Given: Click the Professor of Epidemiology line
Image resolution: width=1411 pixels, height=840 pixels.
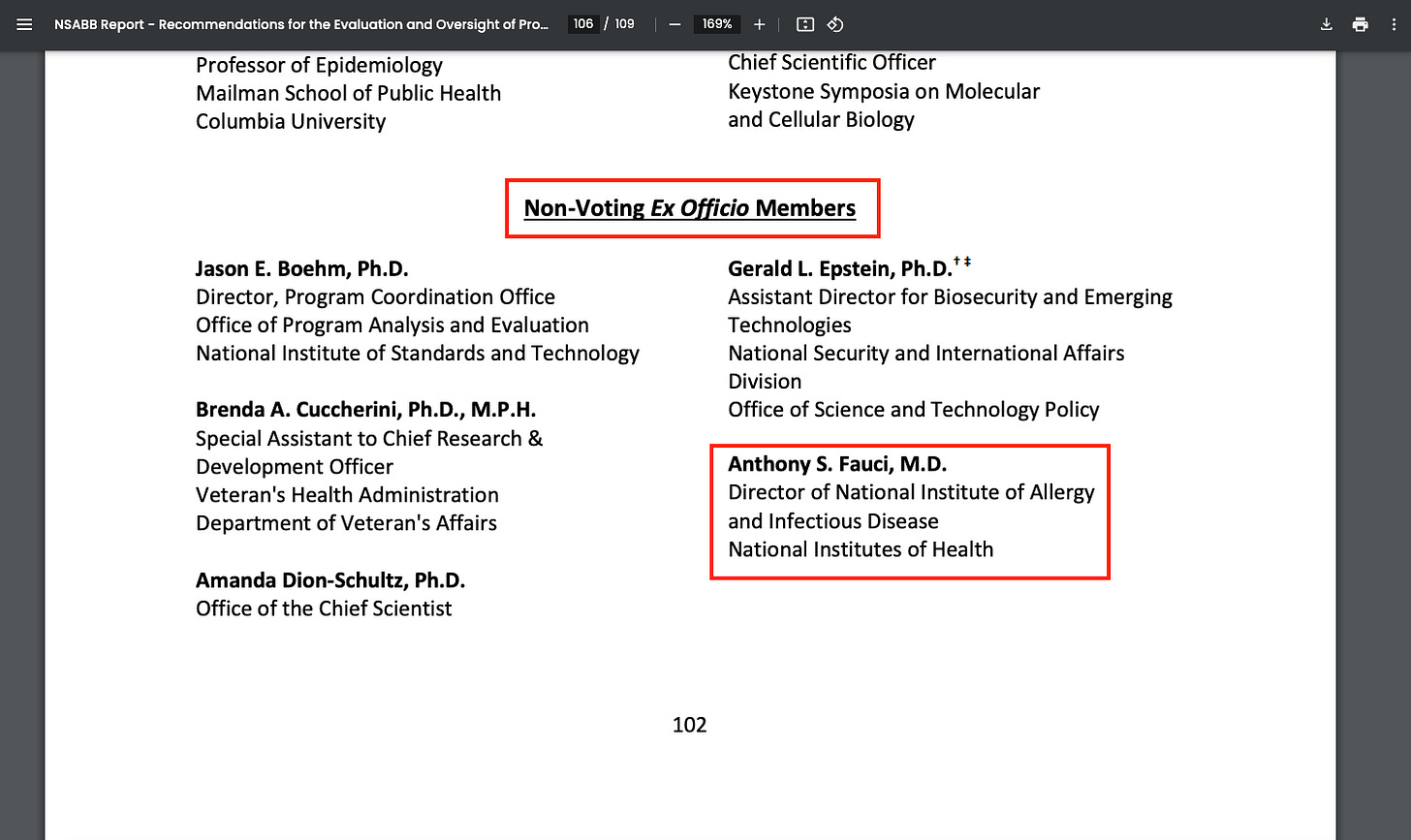Looking at the screenshot, I should click(x=319, y=65).
